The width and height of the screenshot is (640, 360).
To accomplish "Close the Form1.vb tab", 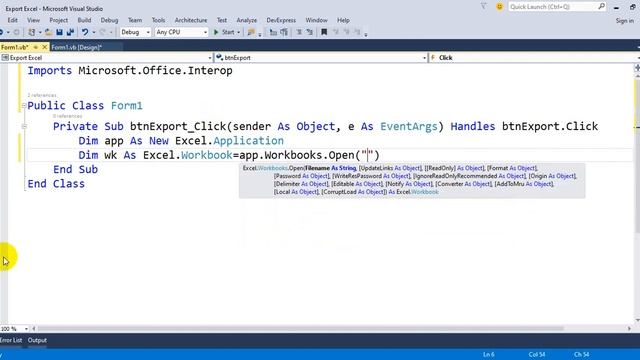I will pos(44,47).
